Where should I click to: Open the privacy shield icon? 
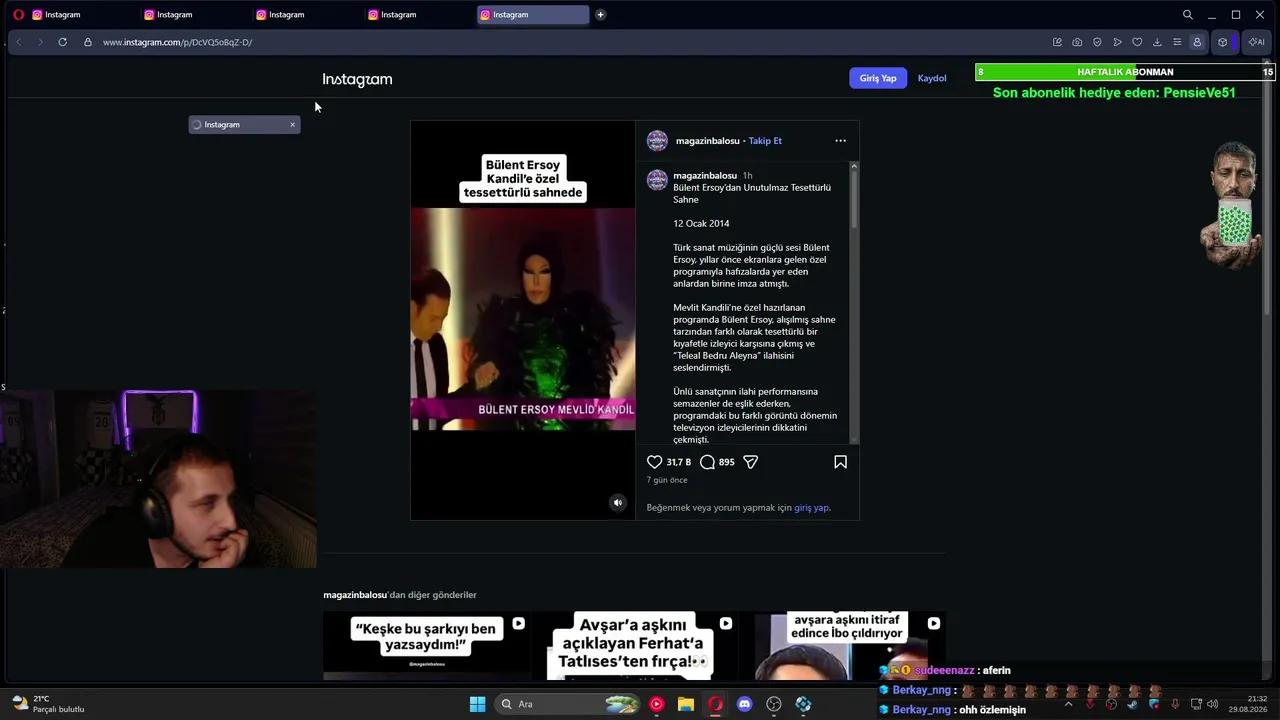[x=1097, y=42]
